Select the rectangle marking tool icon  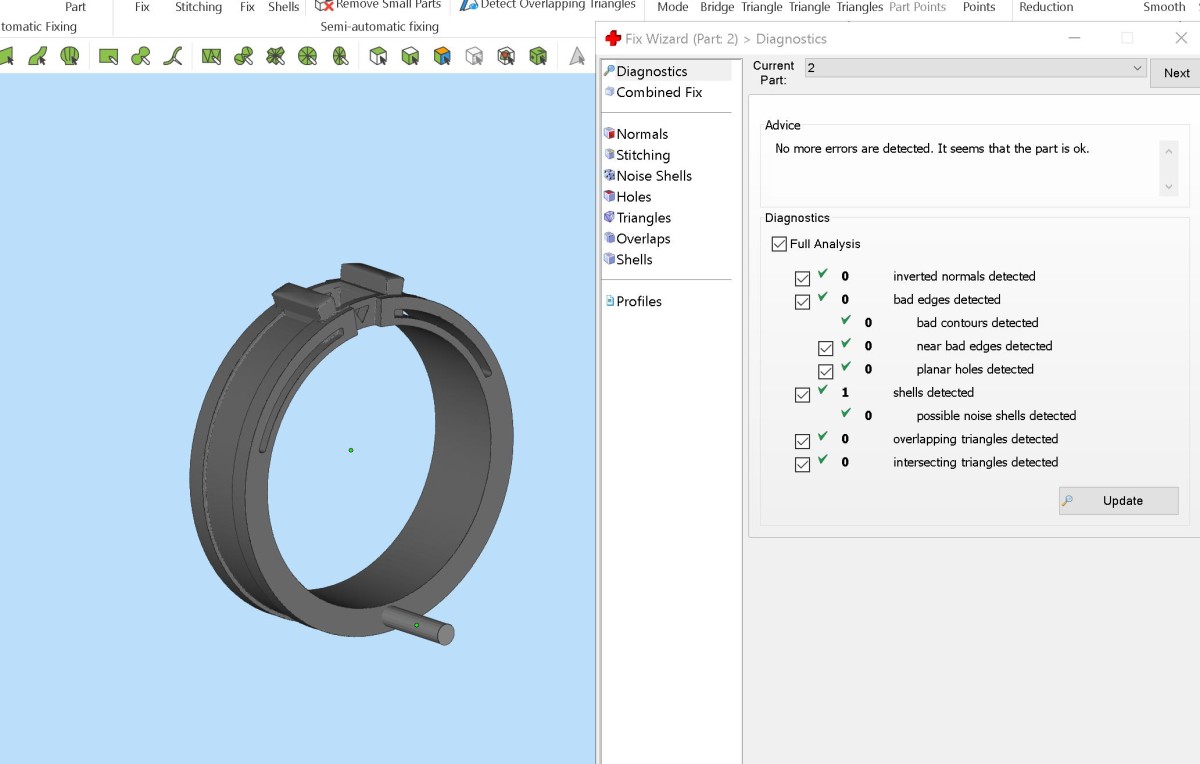[109, 56]
